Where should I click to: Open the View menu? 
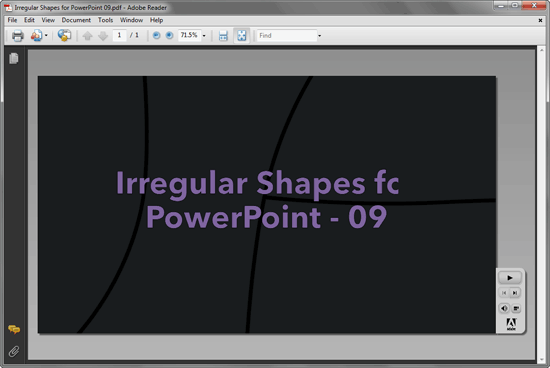point(48,20)
